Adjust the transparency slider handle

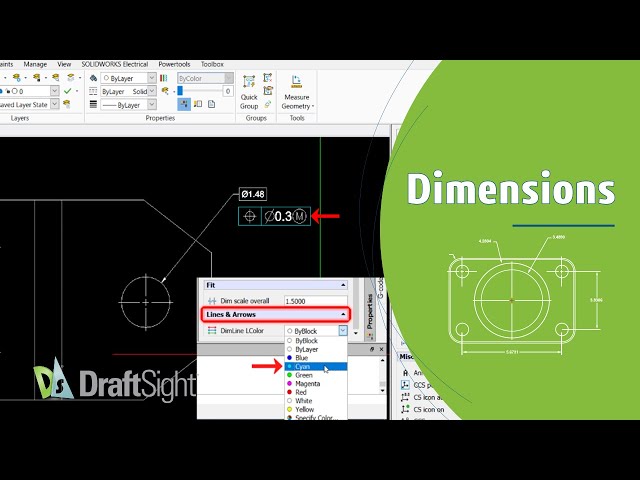[180, 91]
